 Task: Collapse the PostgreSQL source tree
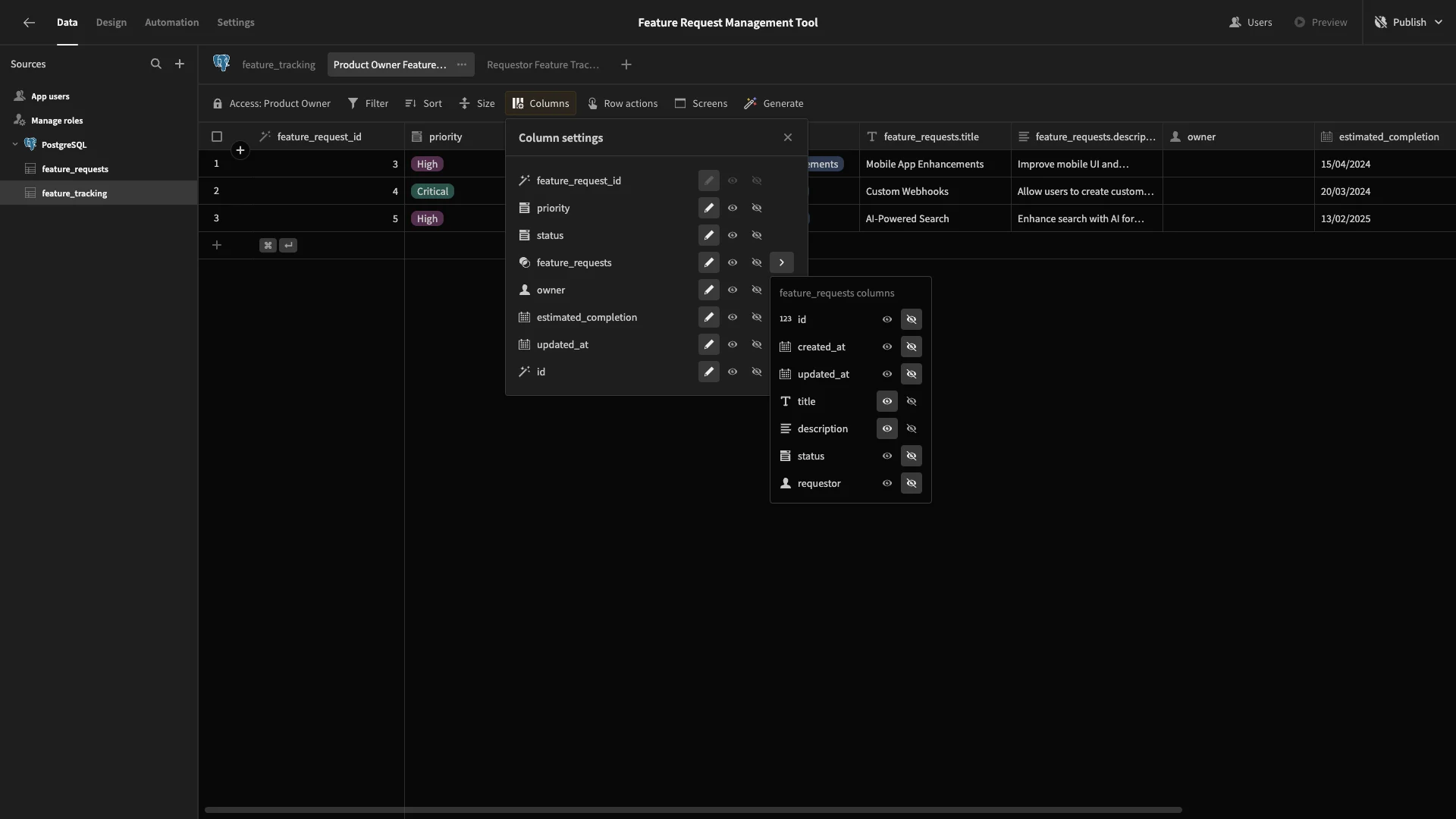click(x=15, y=144)
